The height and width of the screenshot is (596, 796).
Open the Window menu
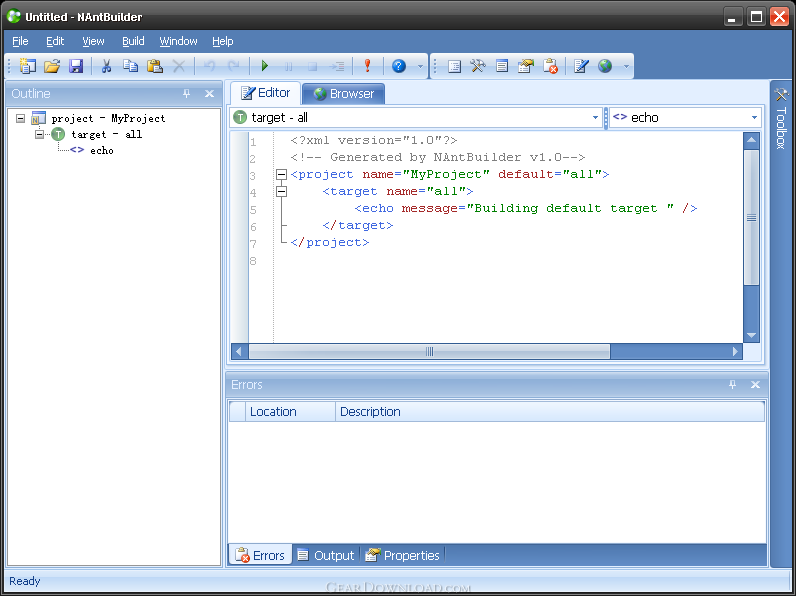point(178,41)
